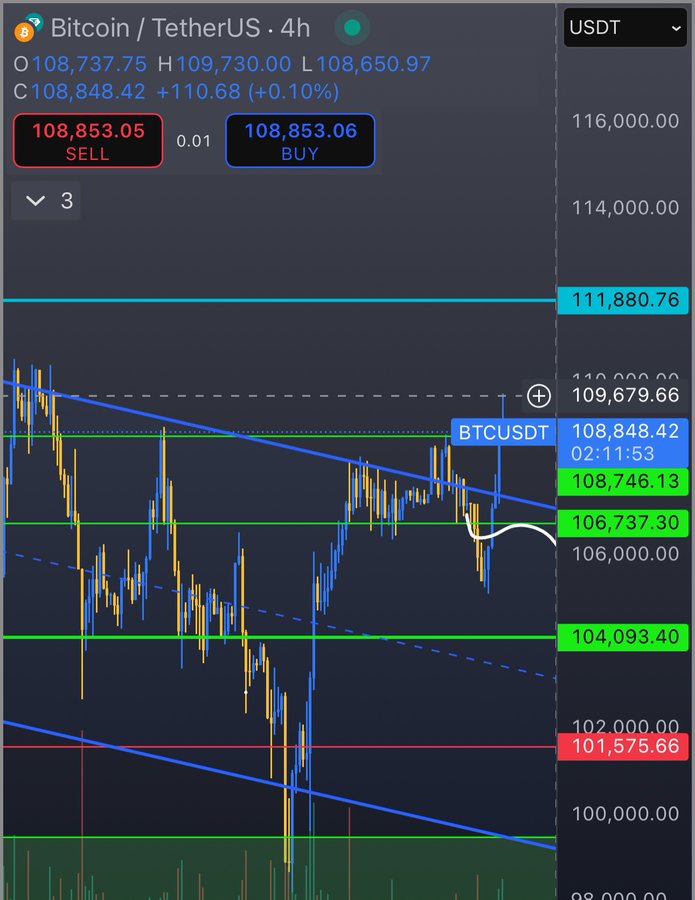Tap the Bitcoin symbol logo icon
The width and height of the screenshot is (695, 900).
click(x=25, y=32)
